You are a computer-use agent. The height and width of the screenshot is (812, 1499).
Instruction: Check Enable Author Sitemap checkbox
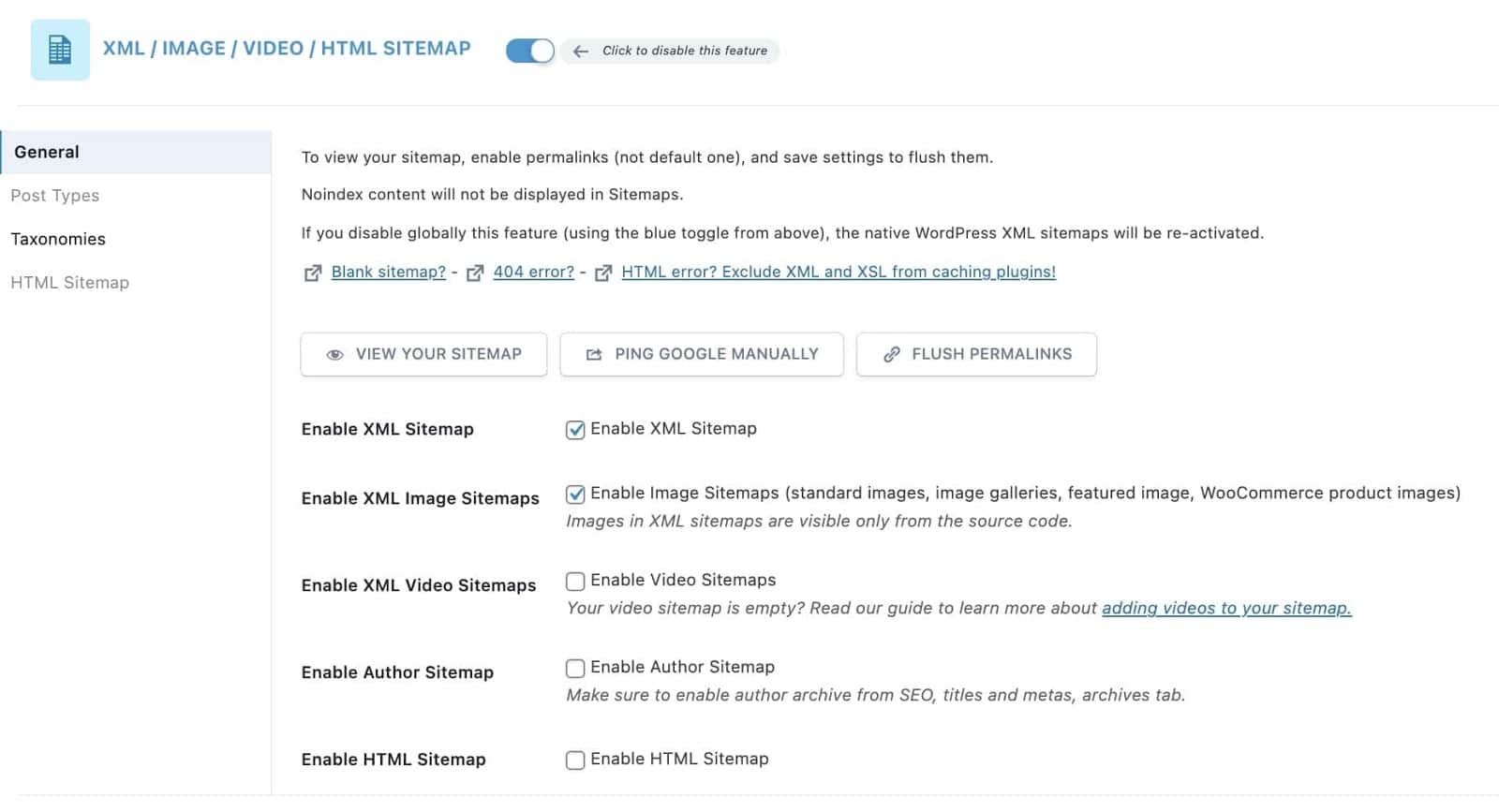tap(575, 668)
